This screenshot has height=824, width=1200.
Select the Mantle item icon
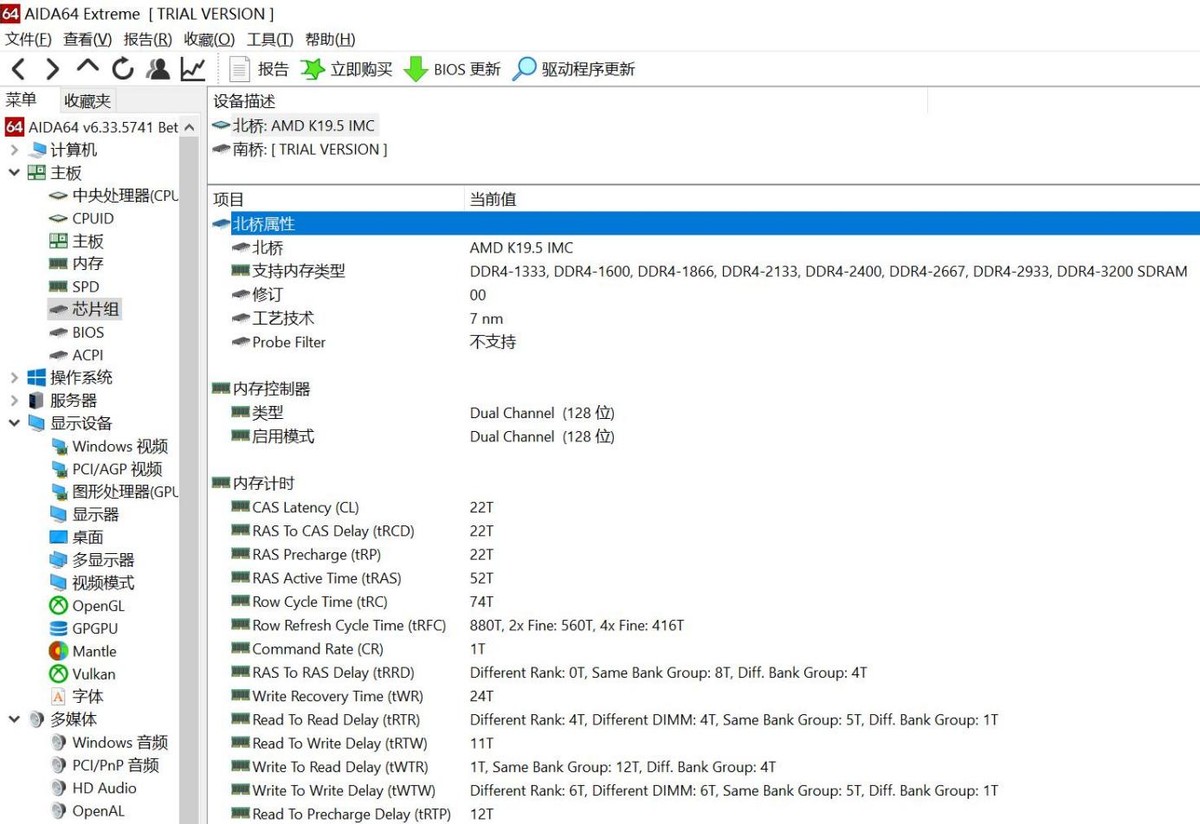pos(60,651)
